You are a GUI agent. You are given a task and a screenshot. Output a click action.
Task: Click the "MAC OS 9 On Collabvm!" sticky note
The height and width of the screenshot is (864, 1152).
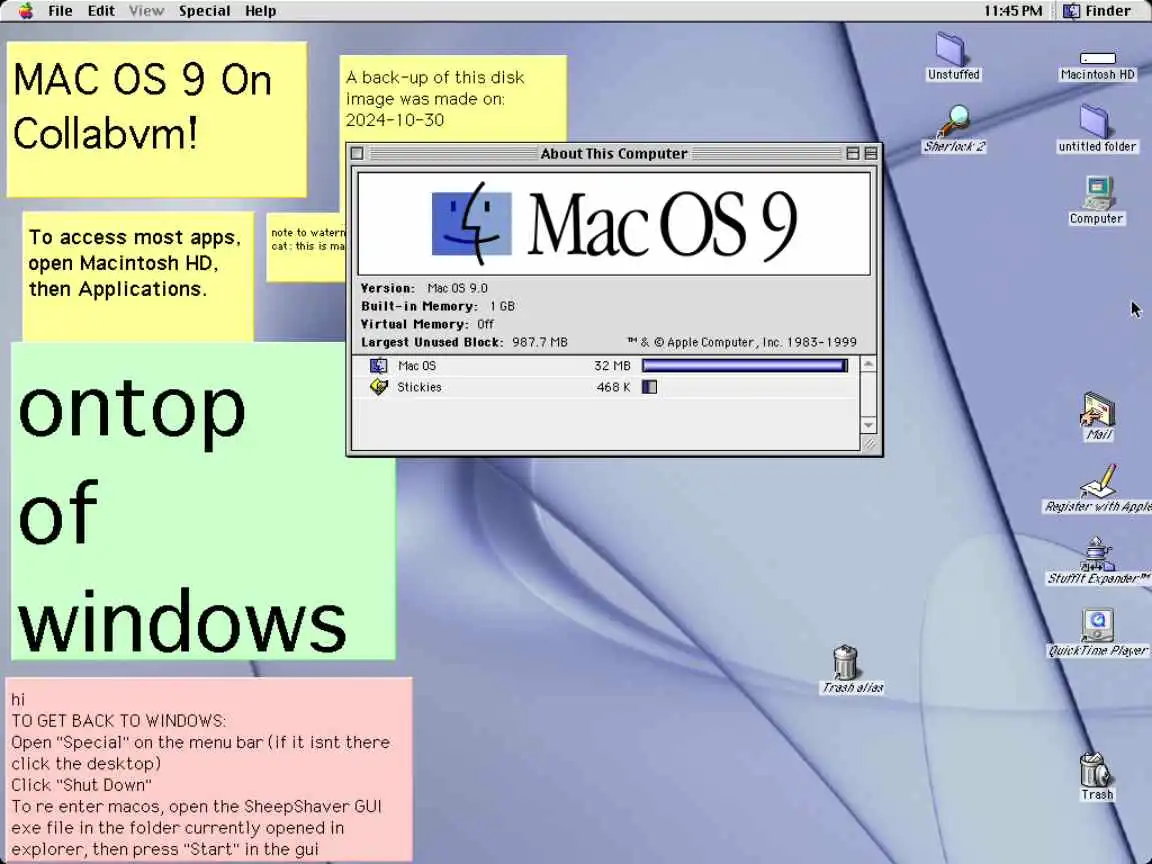tap(156, 119)
